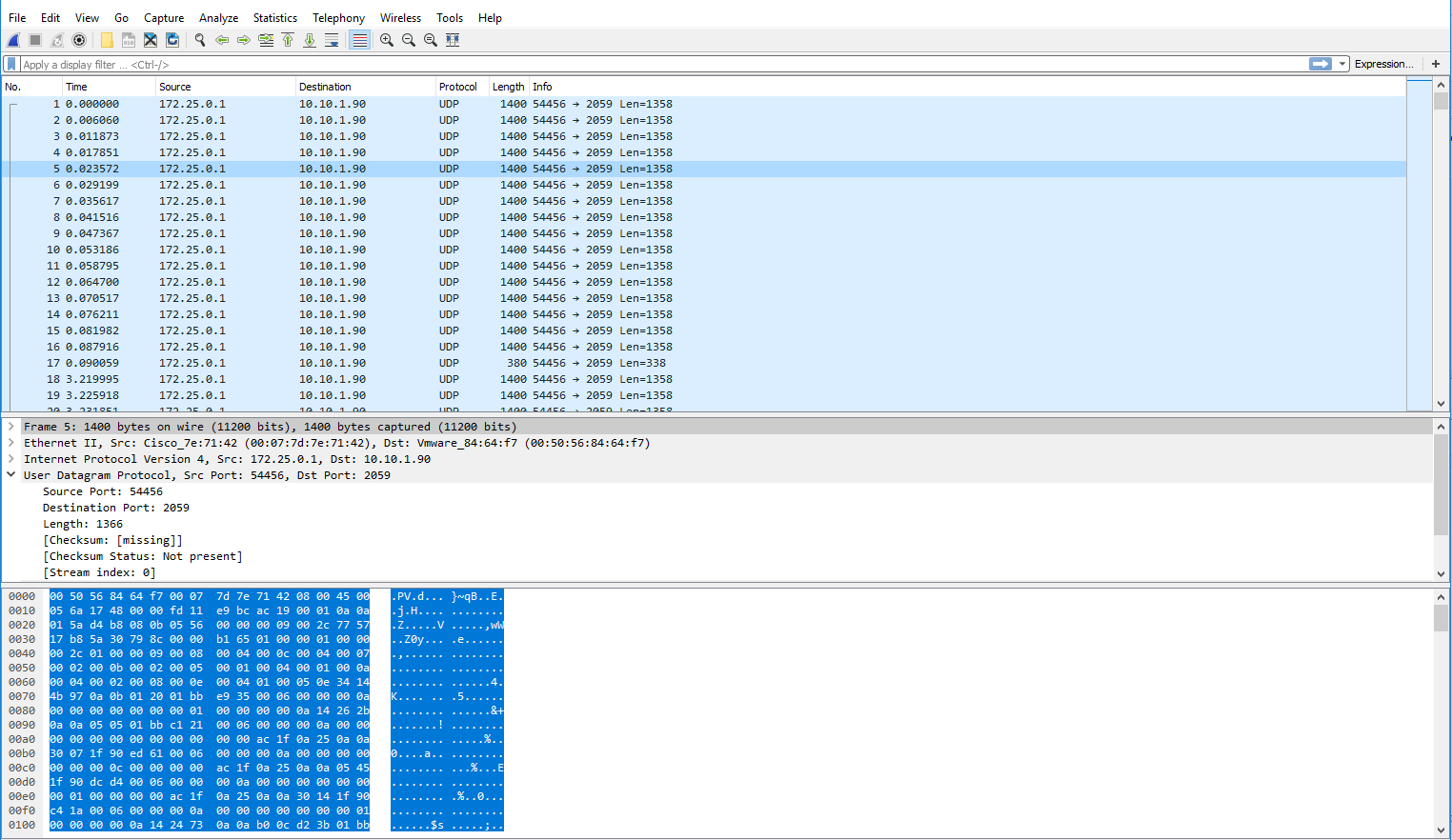The image size is (1452, 840).
Task: Click the display filter bookmark icon
Action: coord(11,64)
